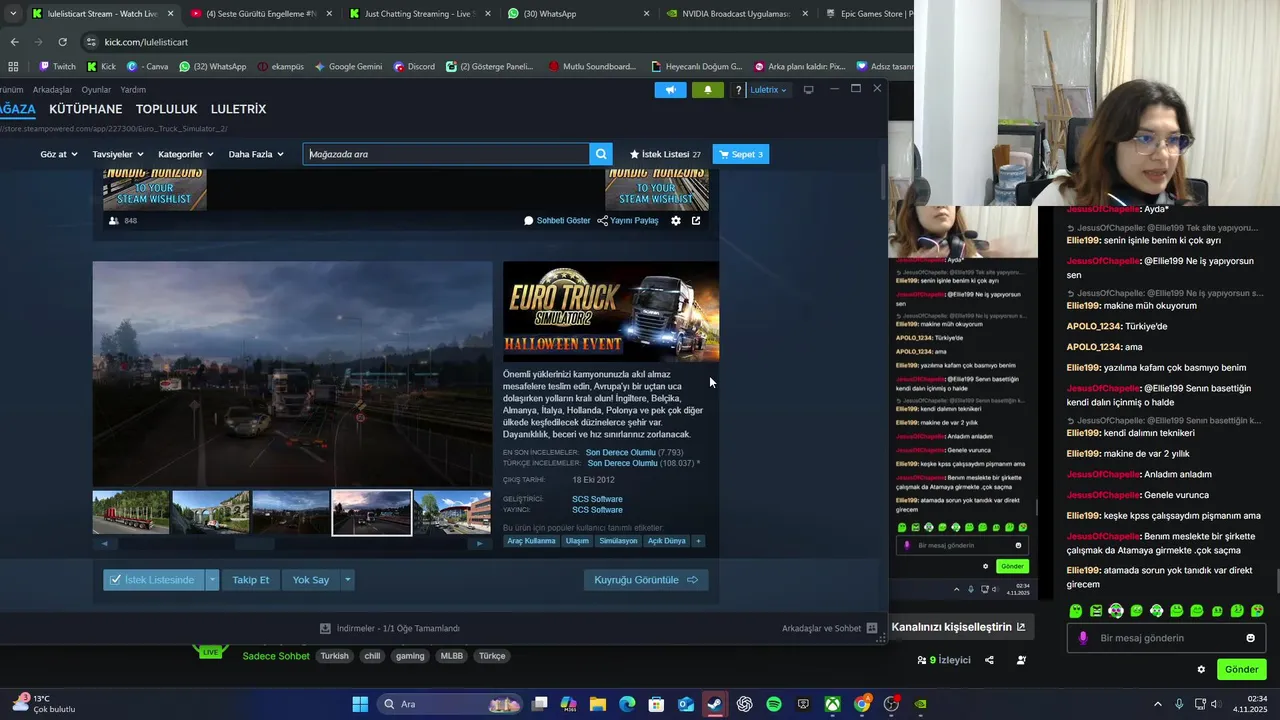Click the Araç Kullanma tag

click(531, 541)
